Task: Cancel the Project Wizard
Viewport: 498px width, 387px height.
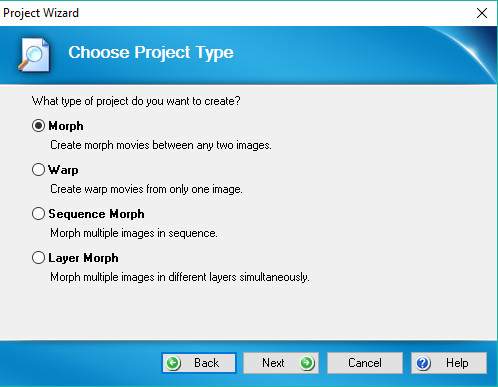Action: [365, 363]
